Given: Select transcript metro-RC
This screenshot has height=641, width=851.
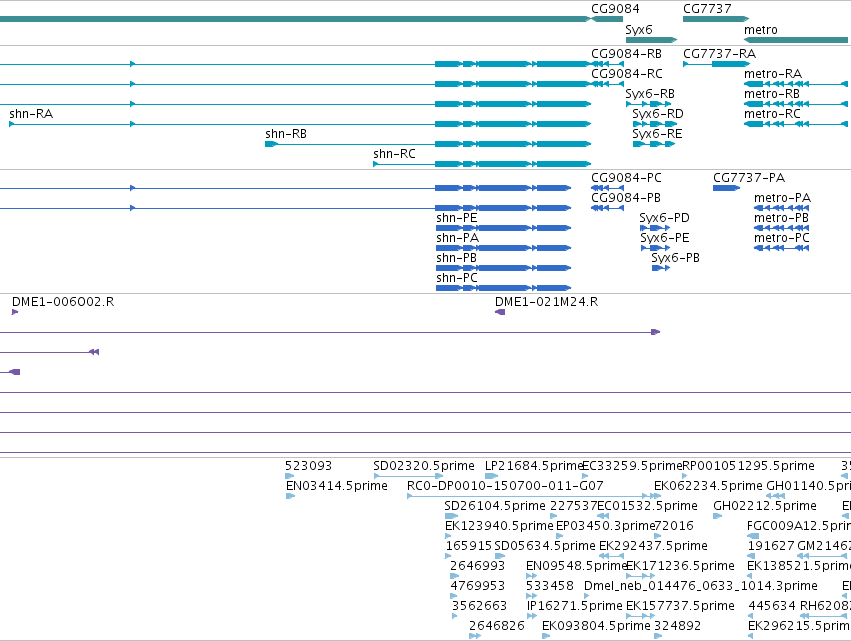Looking at the screenshot, I should (x=796, y=124).
